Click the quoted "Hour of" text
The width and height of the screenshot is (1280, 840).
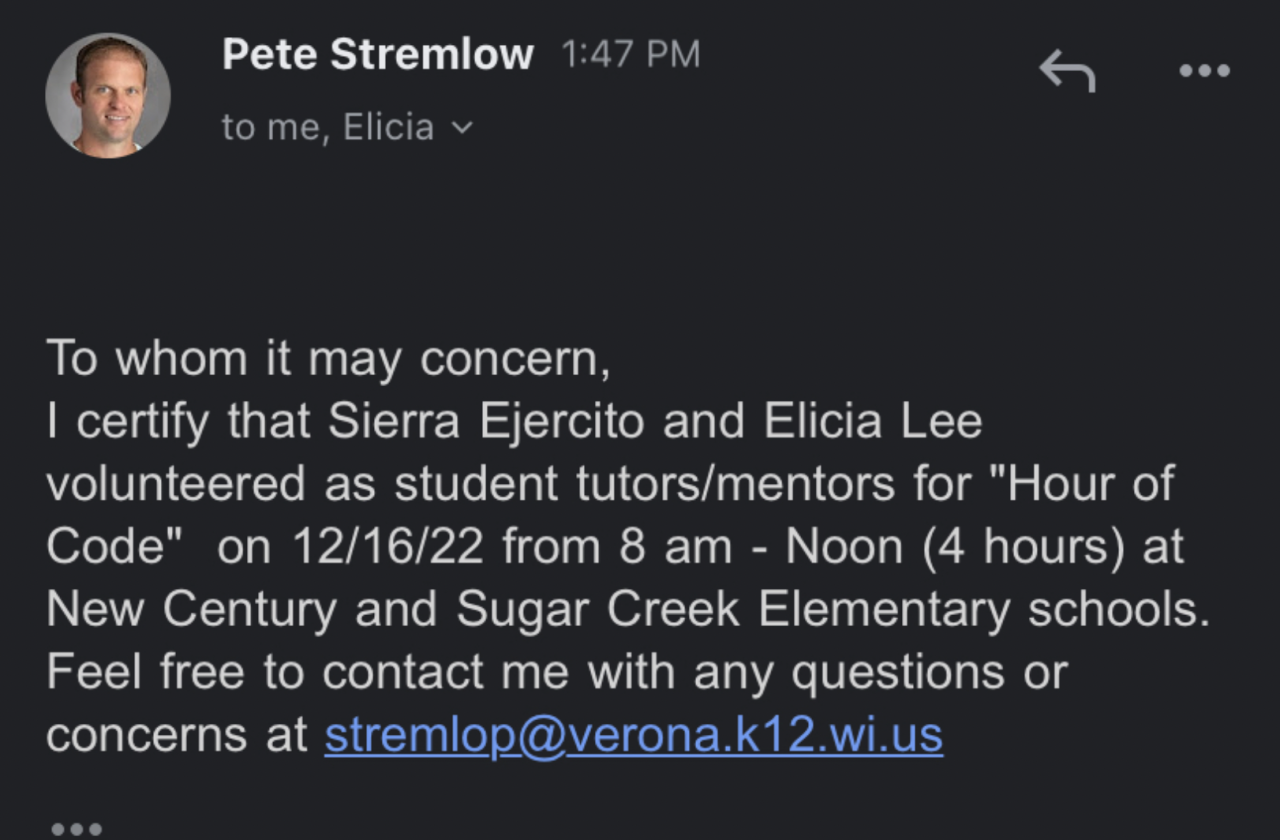point(1089,484)
